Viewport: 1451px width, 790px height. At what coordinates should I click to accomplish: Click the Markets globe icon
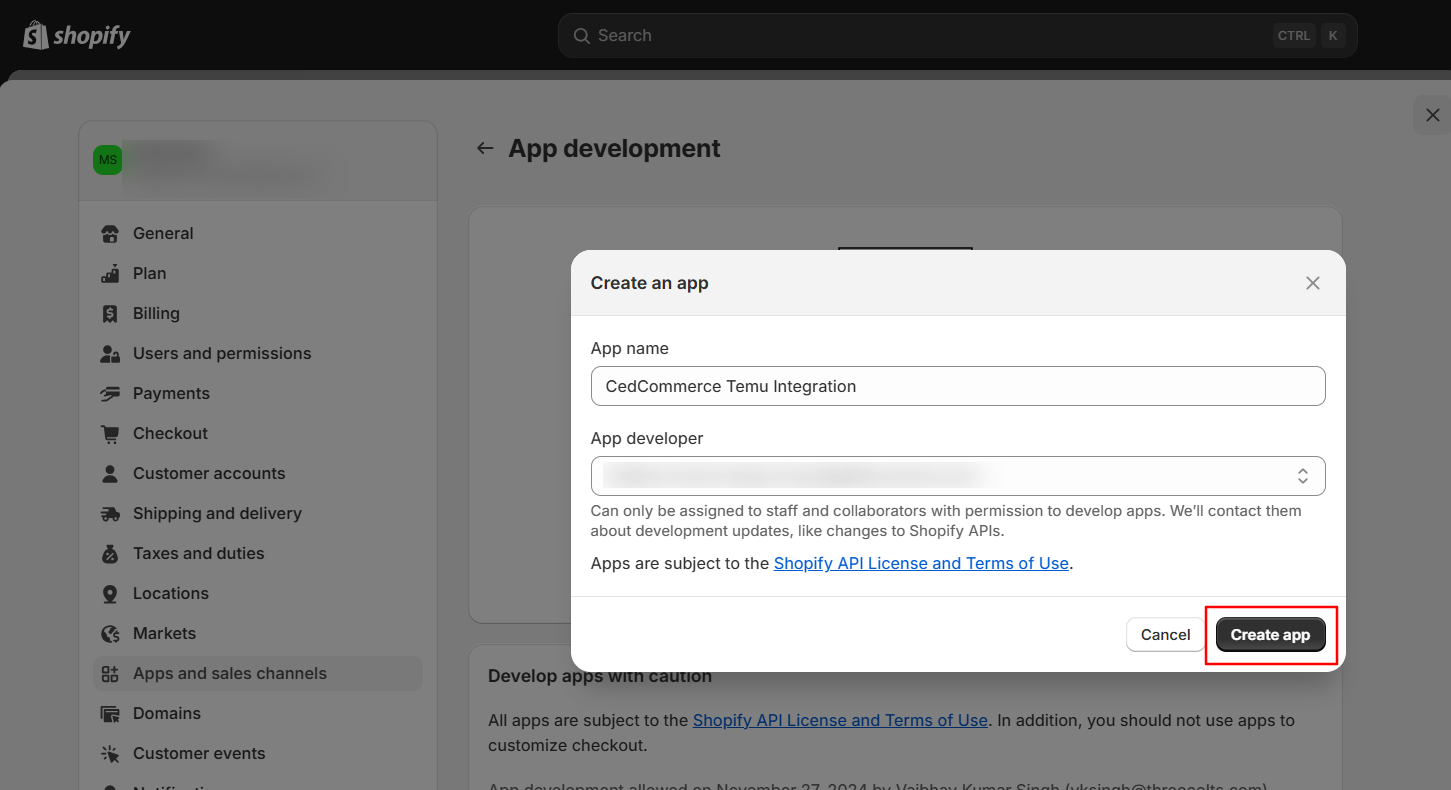(111, 634)
